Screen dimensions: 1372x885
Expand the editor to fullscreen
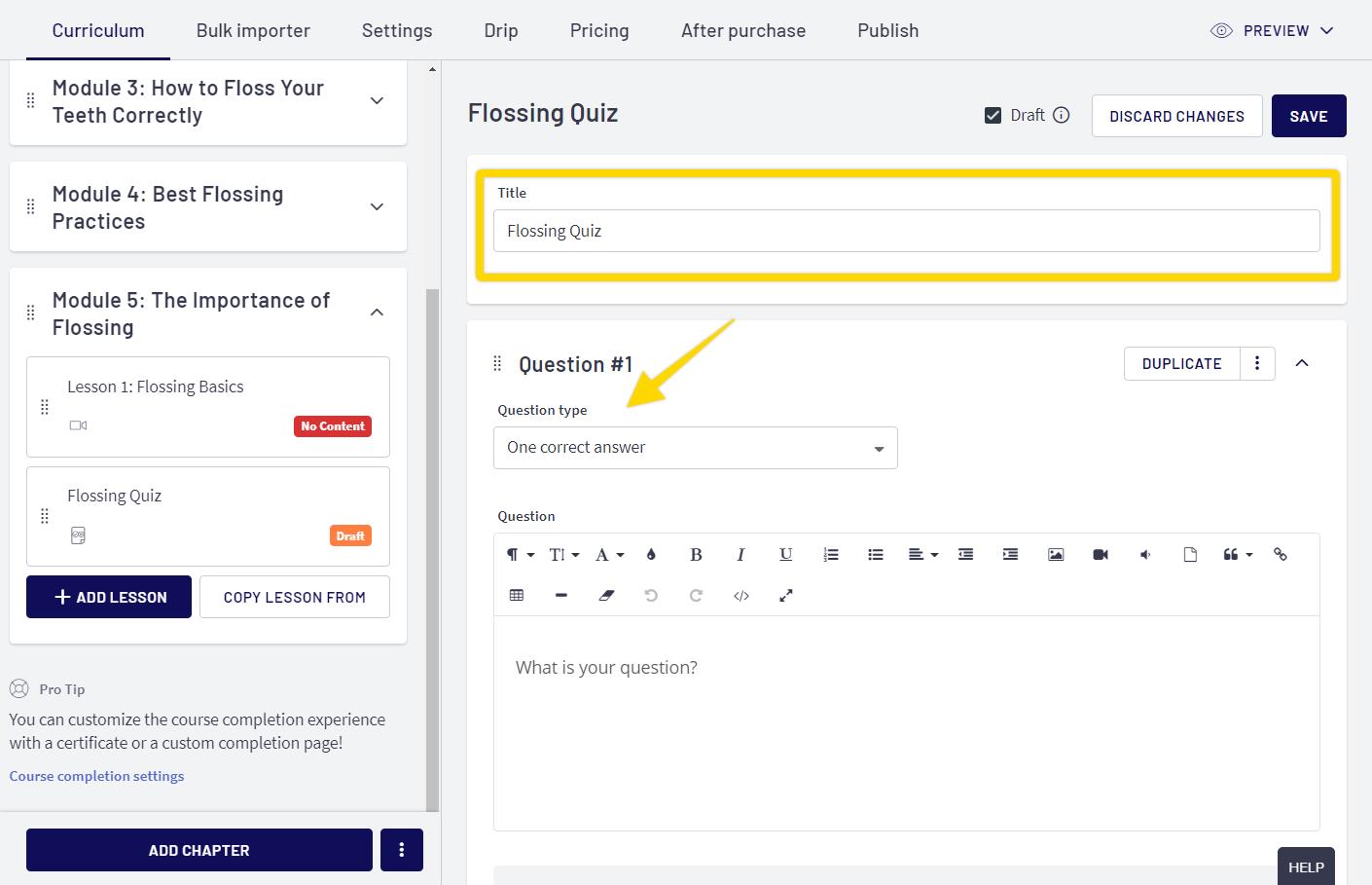coord(785,596)
